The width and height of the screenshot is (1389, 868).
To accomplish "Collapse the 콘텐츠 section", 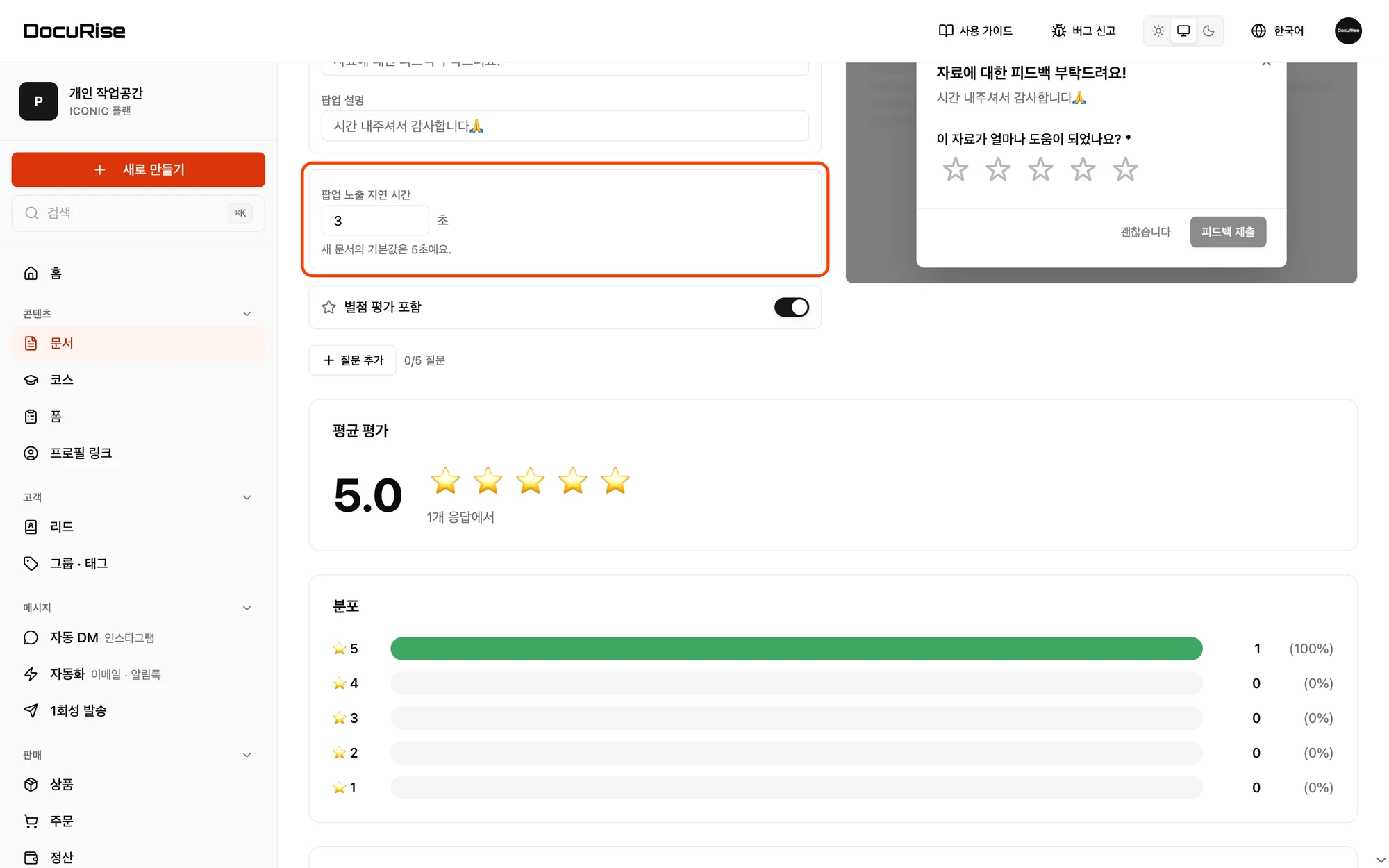I will click(247, 314).
